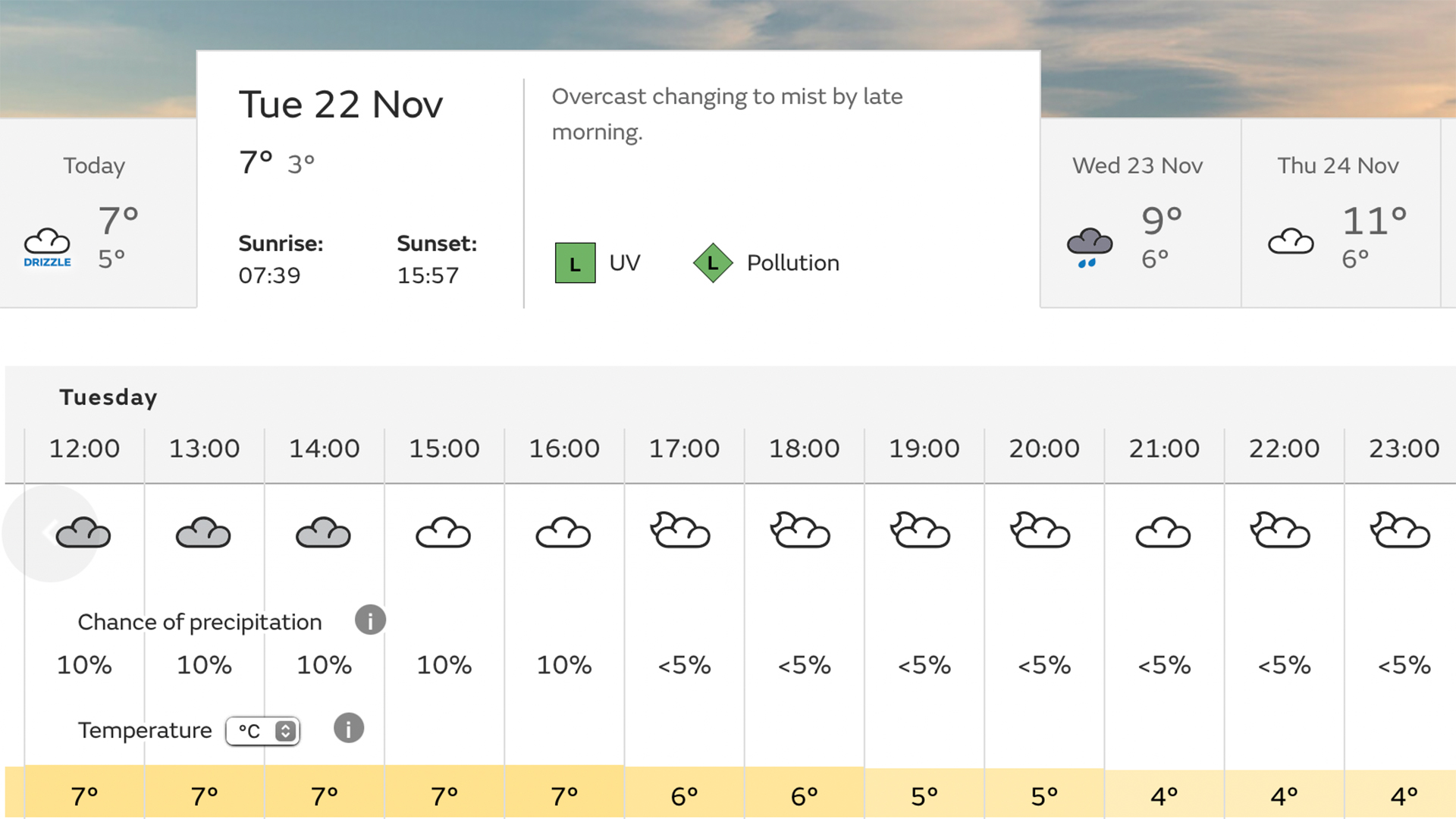Select the Thu 24 Nov forecast tab
1456x819 pixels.
[x=1341, y=213]
